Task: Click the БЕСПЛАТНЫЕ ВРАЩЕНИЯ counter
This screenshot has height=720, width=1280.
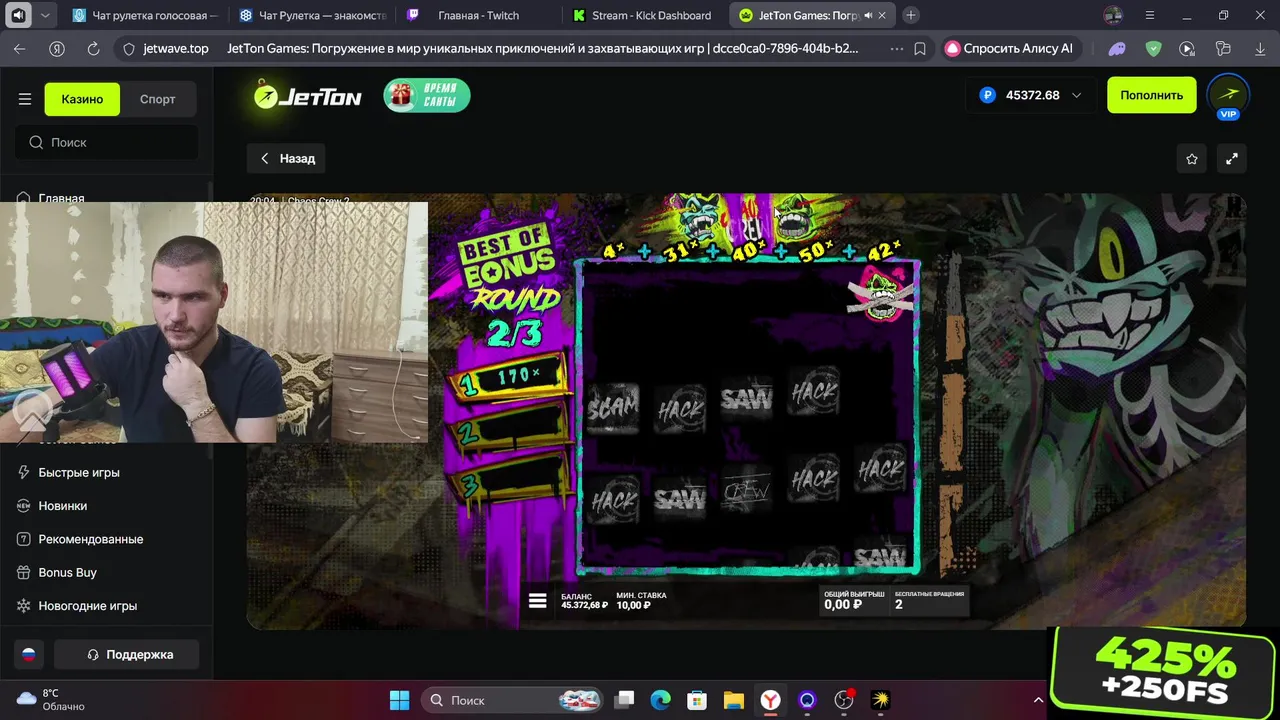Action: [x=929, y=600]
